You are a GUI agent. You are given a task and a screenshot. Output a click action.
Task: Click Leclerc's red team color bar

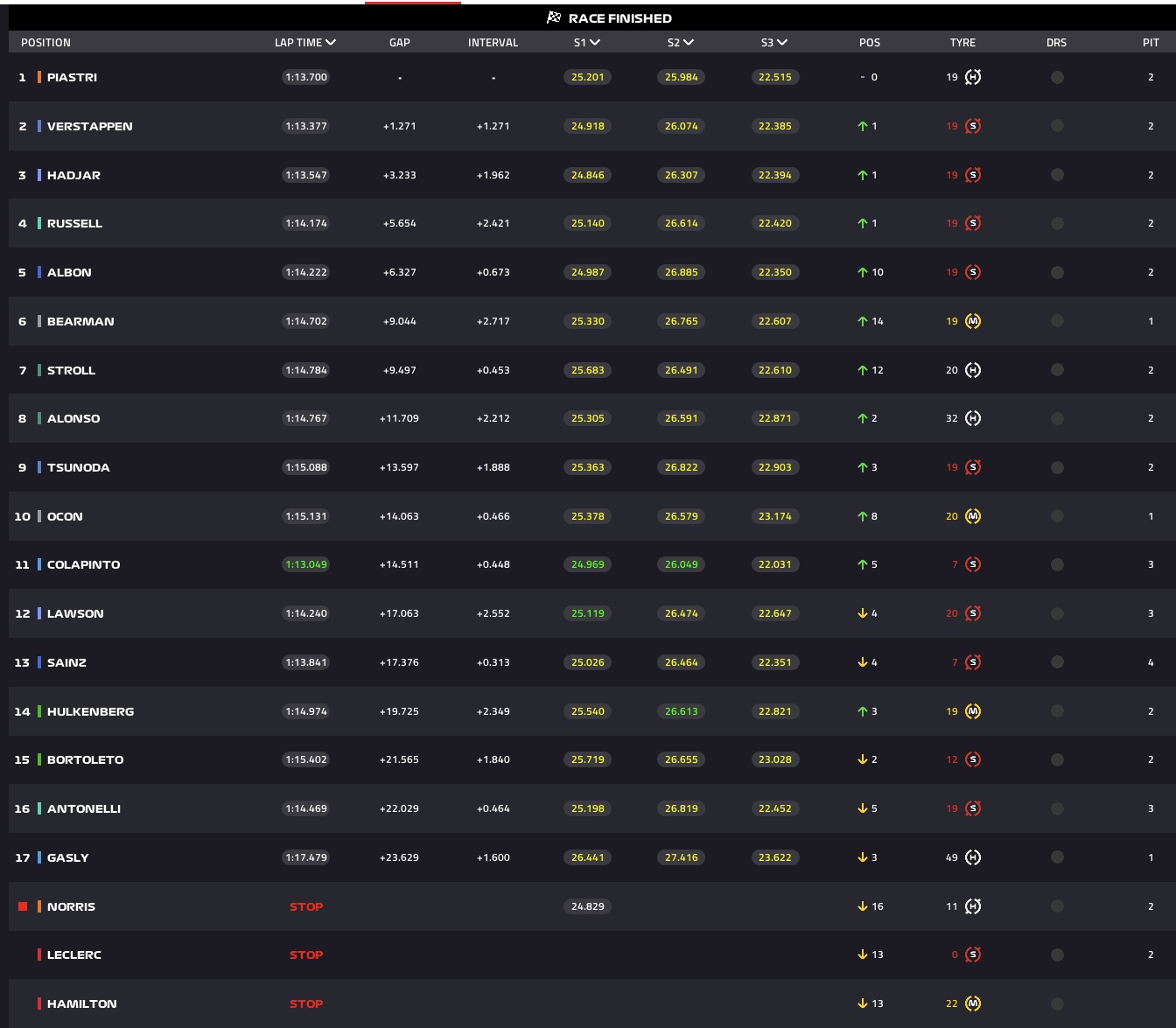click(x=39, y=955)
